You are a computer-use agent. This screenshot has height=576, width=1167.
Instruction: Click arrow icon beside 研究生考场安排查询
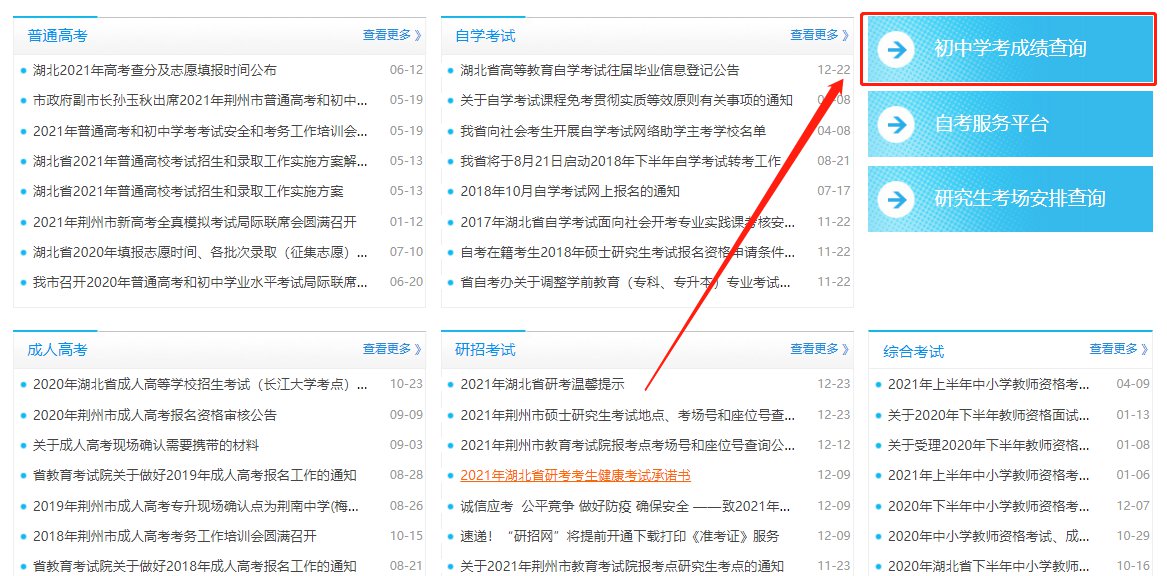click(898, 199)
